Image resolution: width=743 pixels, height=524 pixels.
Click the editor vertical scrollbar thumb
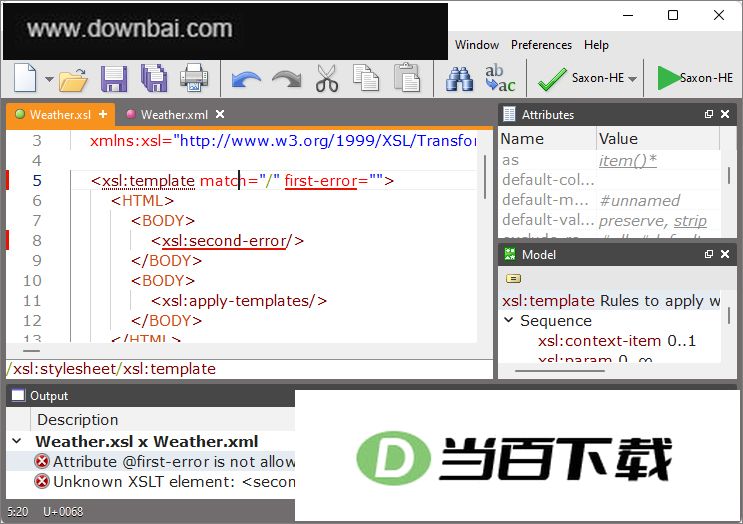[x=485, y=177]
